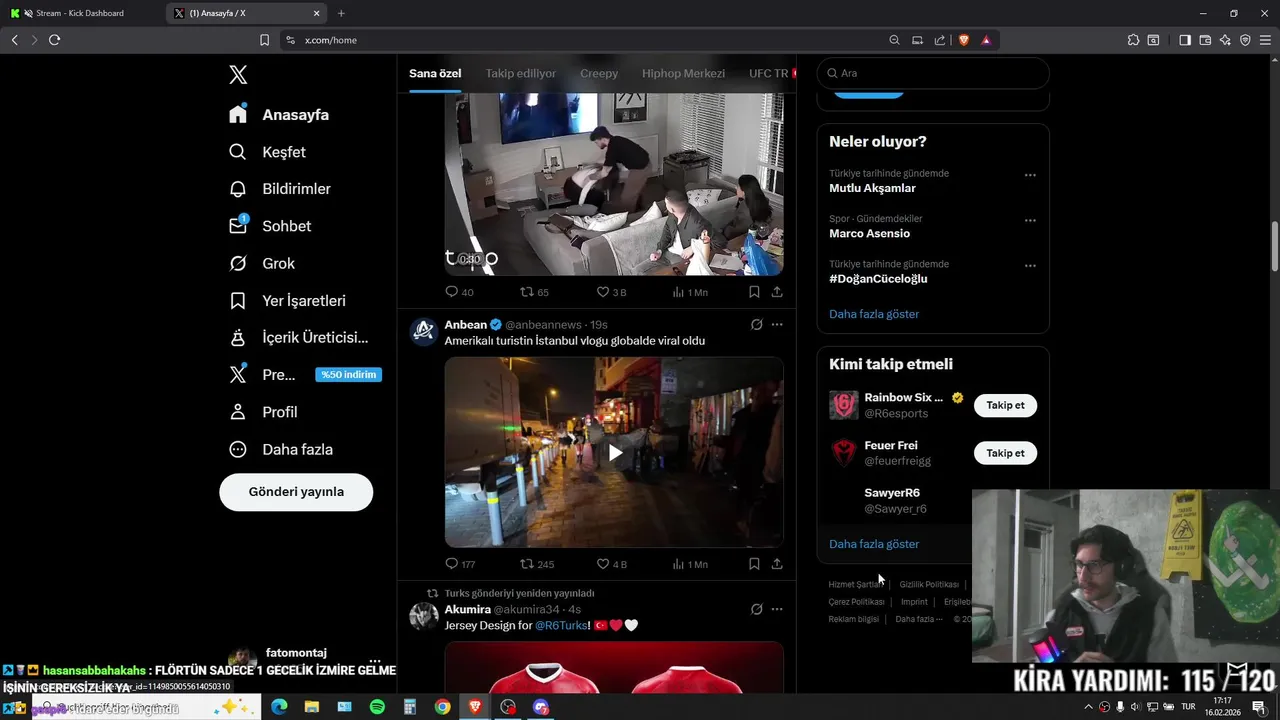The width and height of the screenshot is (1280, 720).
Task: Go back in the browser
Action: click(x=14, y=40)
